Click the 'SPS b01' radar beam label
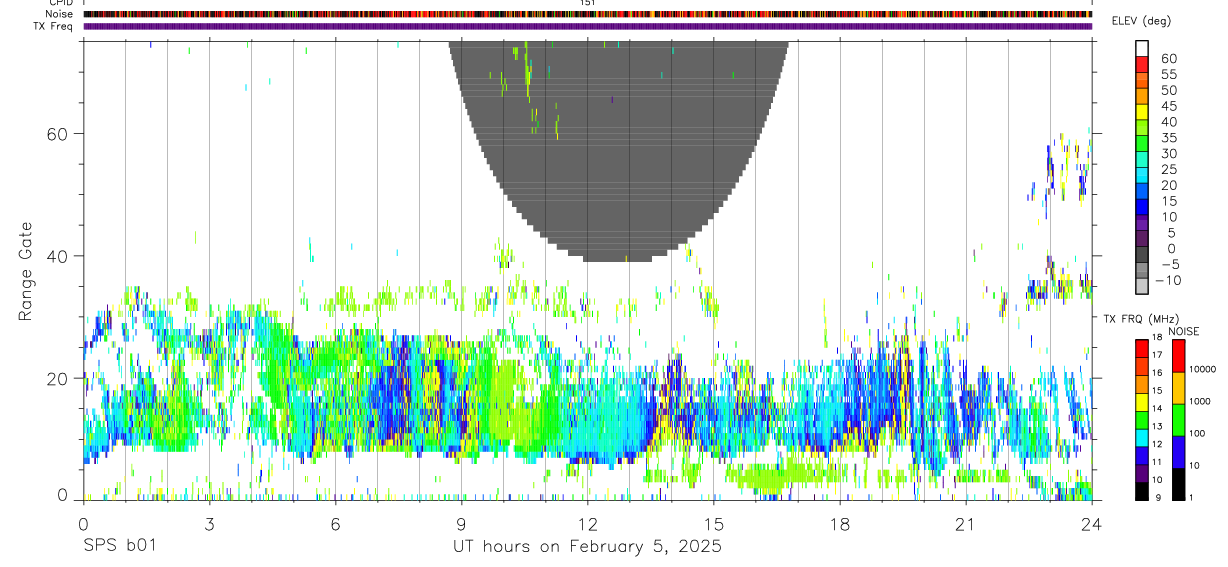 (119, 547)
